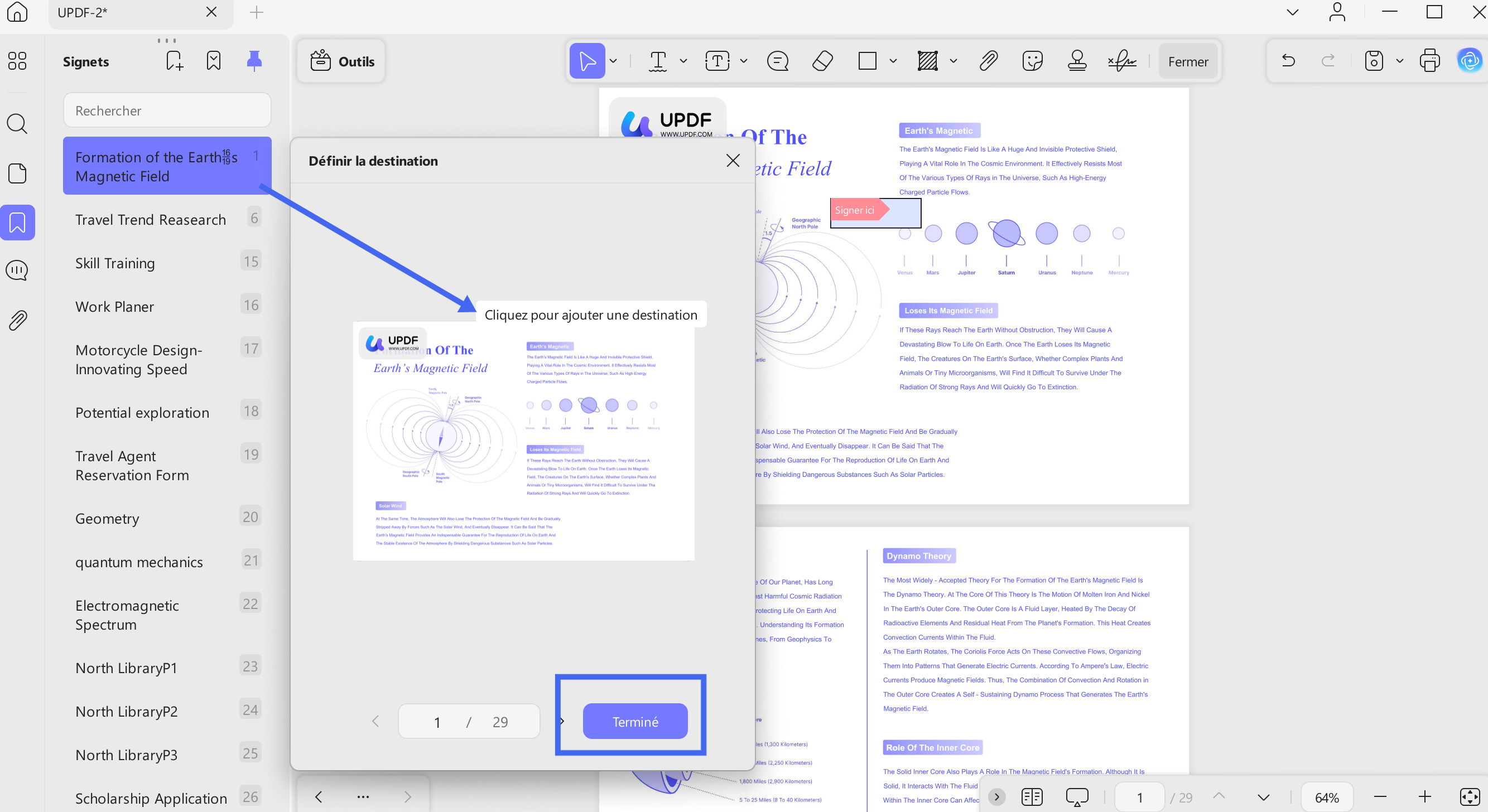Open the UPDF AI assistant
Image resolution: width=1488 pixels, height=812 pixels.
pyautogui.click(x=1470, y=61)
